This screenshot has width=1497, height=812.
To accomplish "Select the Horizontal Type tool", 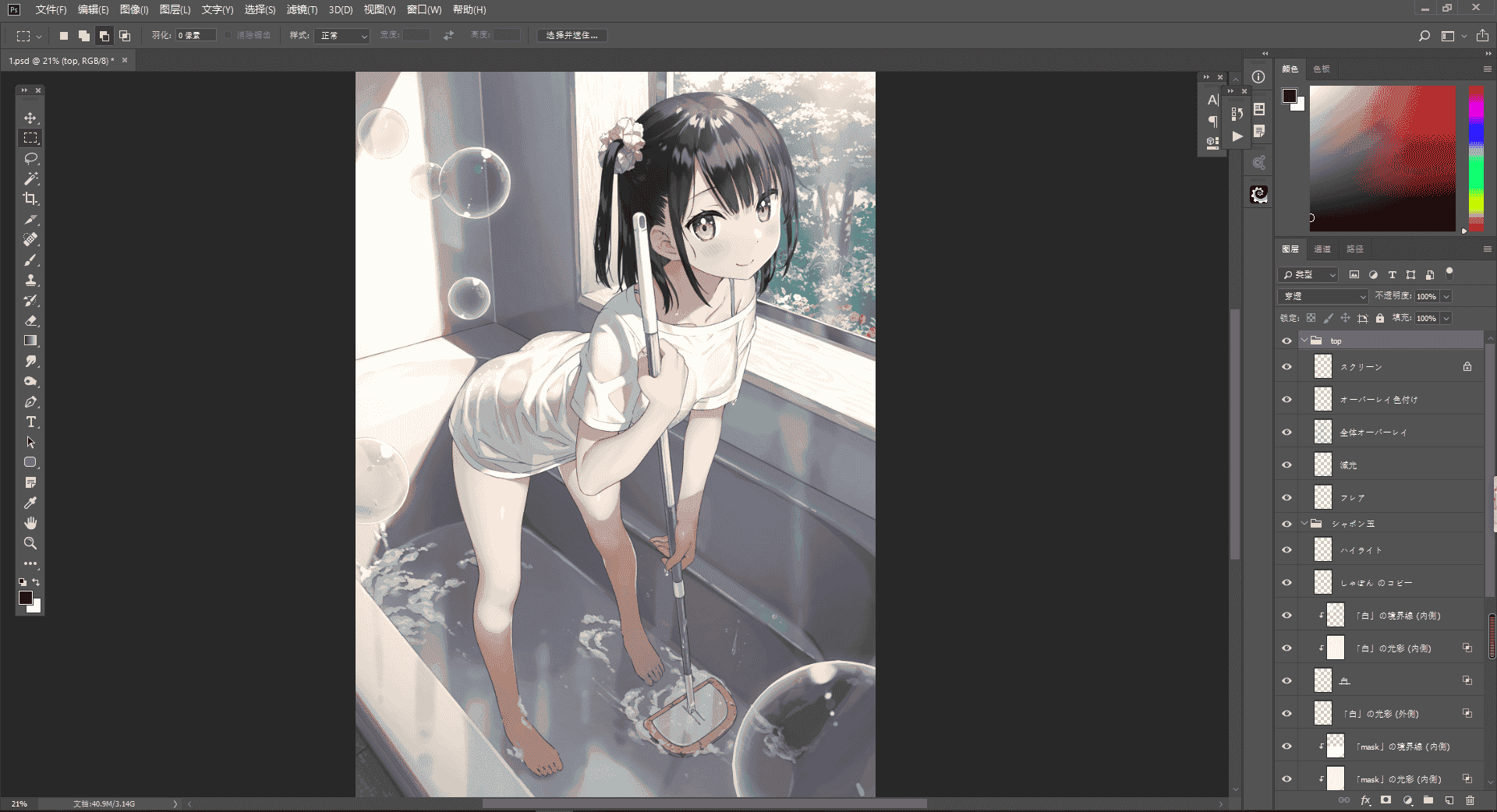I will click(x=30, y=422).
